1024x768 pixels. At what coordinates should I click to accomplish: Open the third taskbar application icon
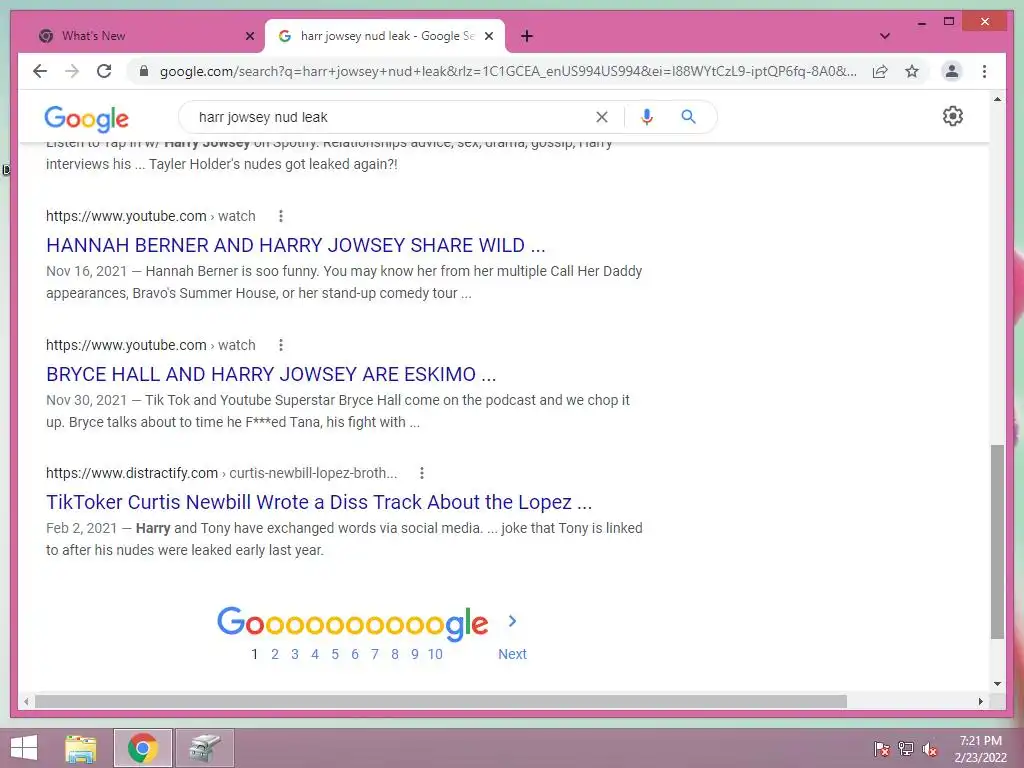click(x=205, y=748)
